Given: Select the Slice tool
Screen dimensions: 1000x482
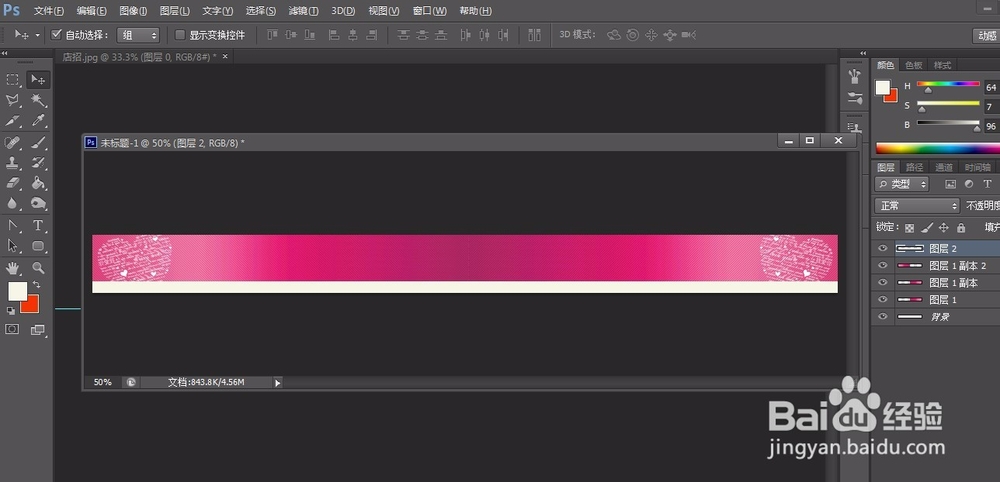Looking at the screenshot, I should (x=13, y=120).
